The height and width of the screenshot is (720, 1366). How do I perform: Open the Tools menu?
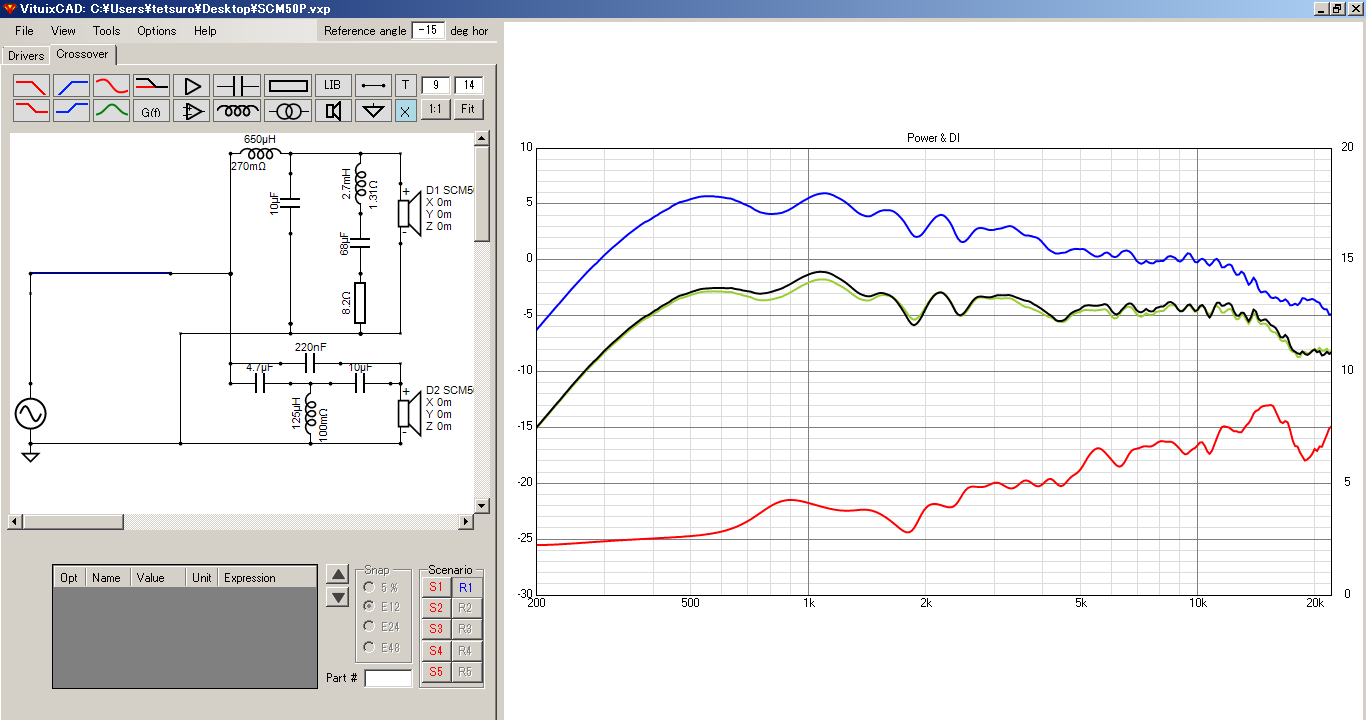106,31
